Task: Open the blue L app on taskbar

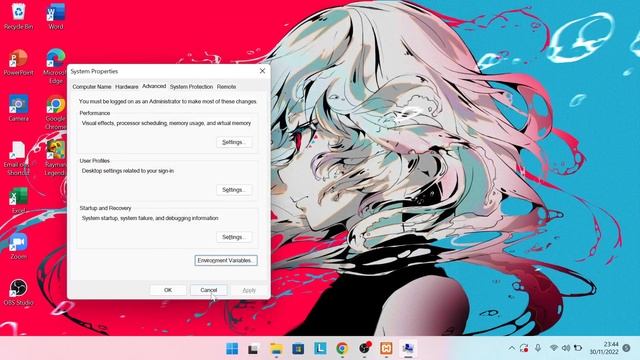Action: 320,348
